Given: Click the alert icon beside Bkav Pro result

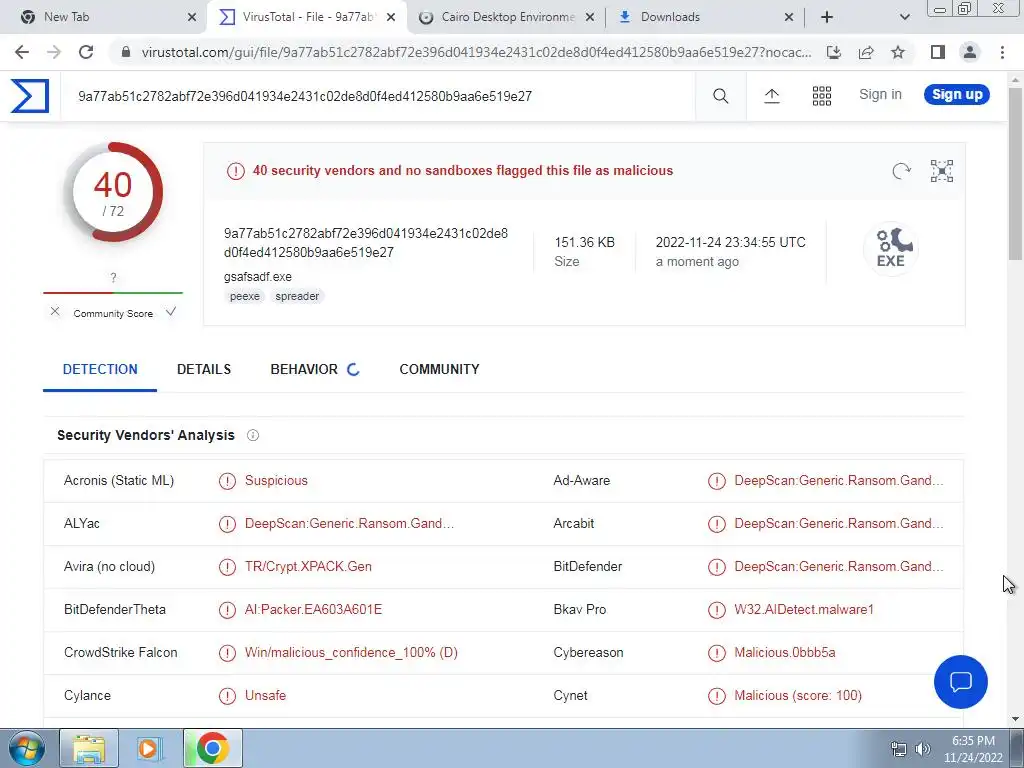Looking at the screenshot, I should 716,610.
